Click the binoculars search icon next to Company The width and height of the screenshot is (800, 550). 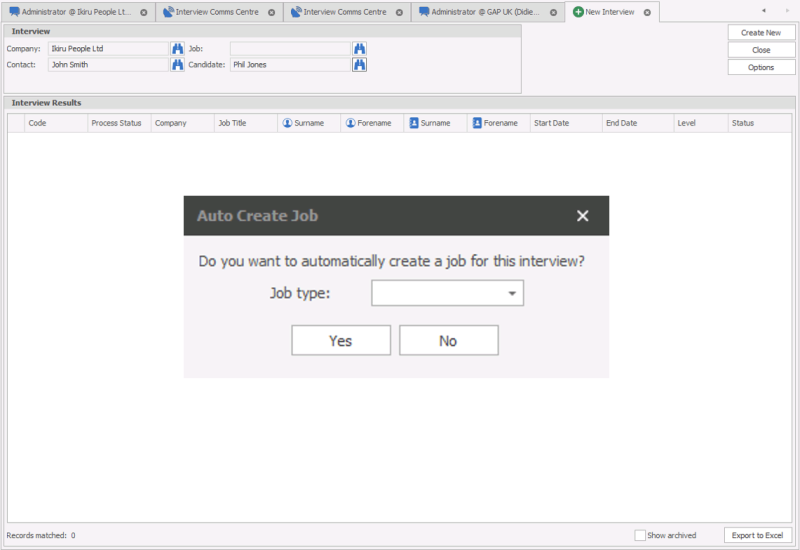tap(178, 48)
